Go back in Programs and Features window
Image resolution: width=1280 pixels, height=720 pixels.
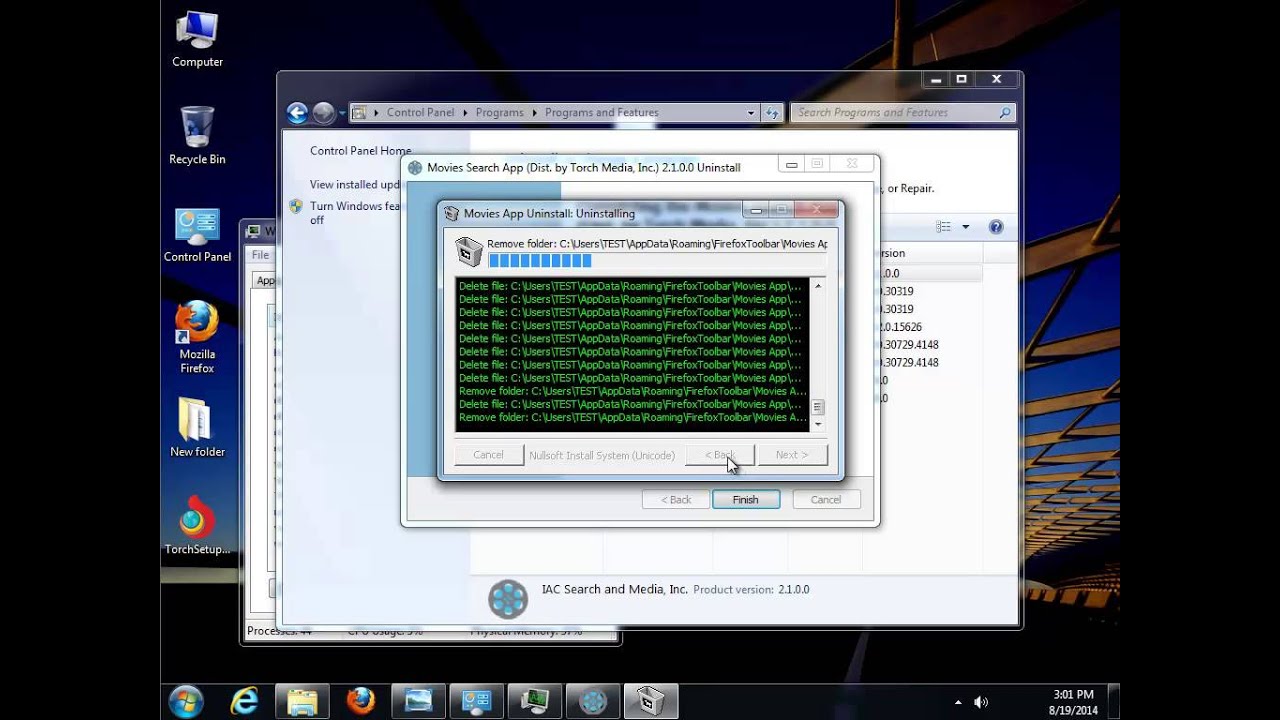click(x=297, y=113)
